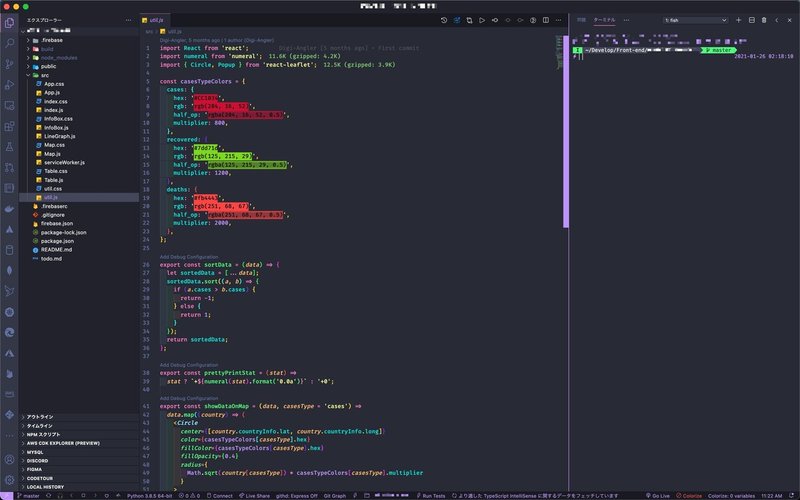Viewport: 800px width, 500px height.
Task: Open the Search view in activity bar
Action: click(x=9, y=43)
